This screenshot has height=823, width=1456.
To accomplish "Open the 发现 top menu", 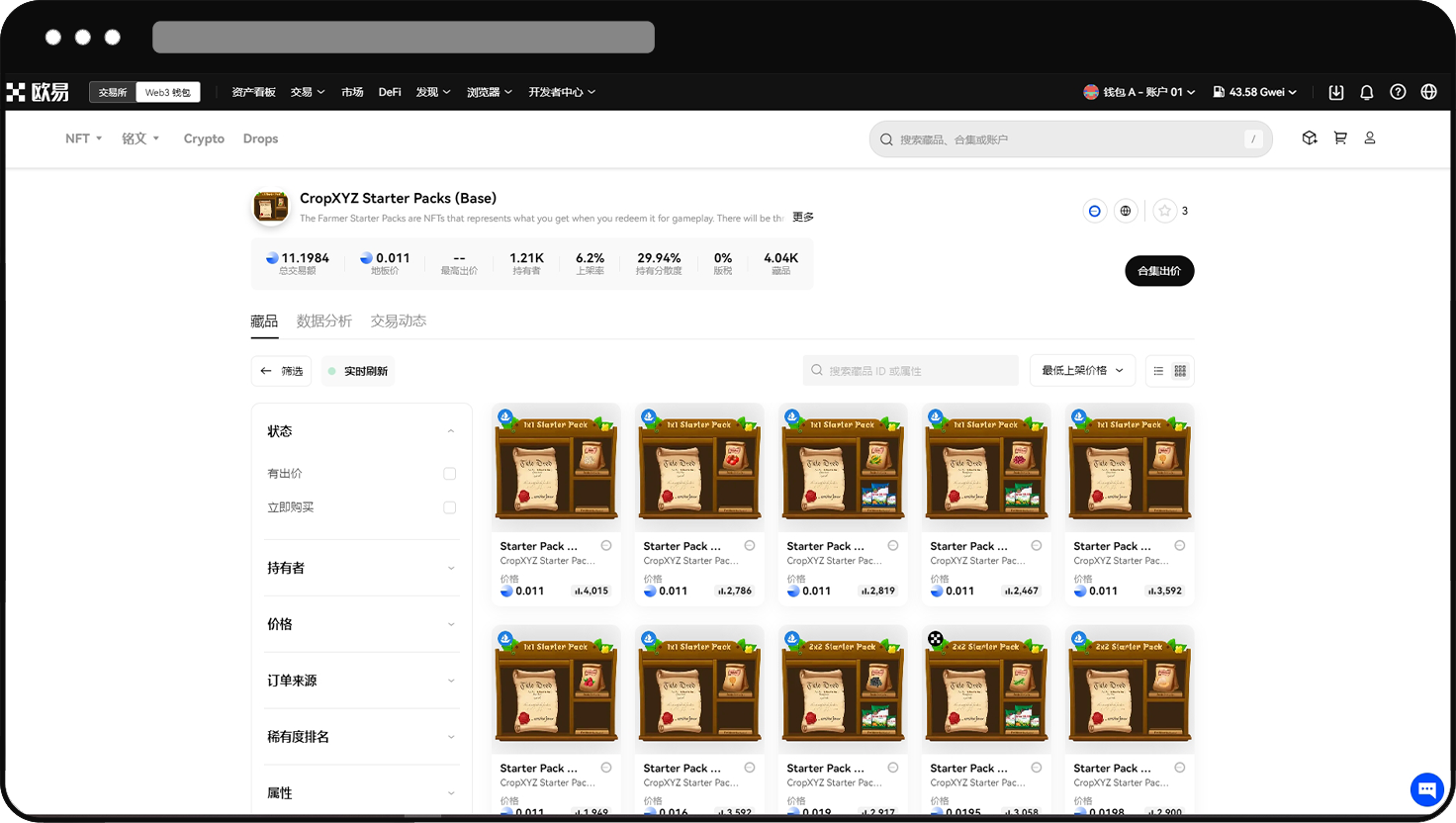I will (x=433, y=92).
